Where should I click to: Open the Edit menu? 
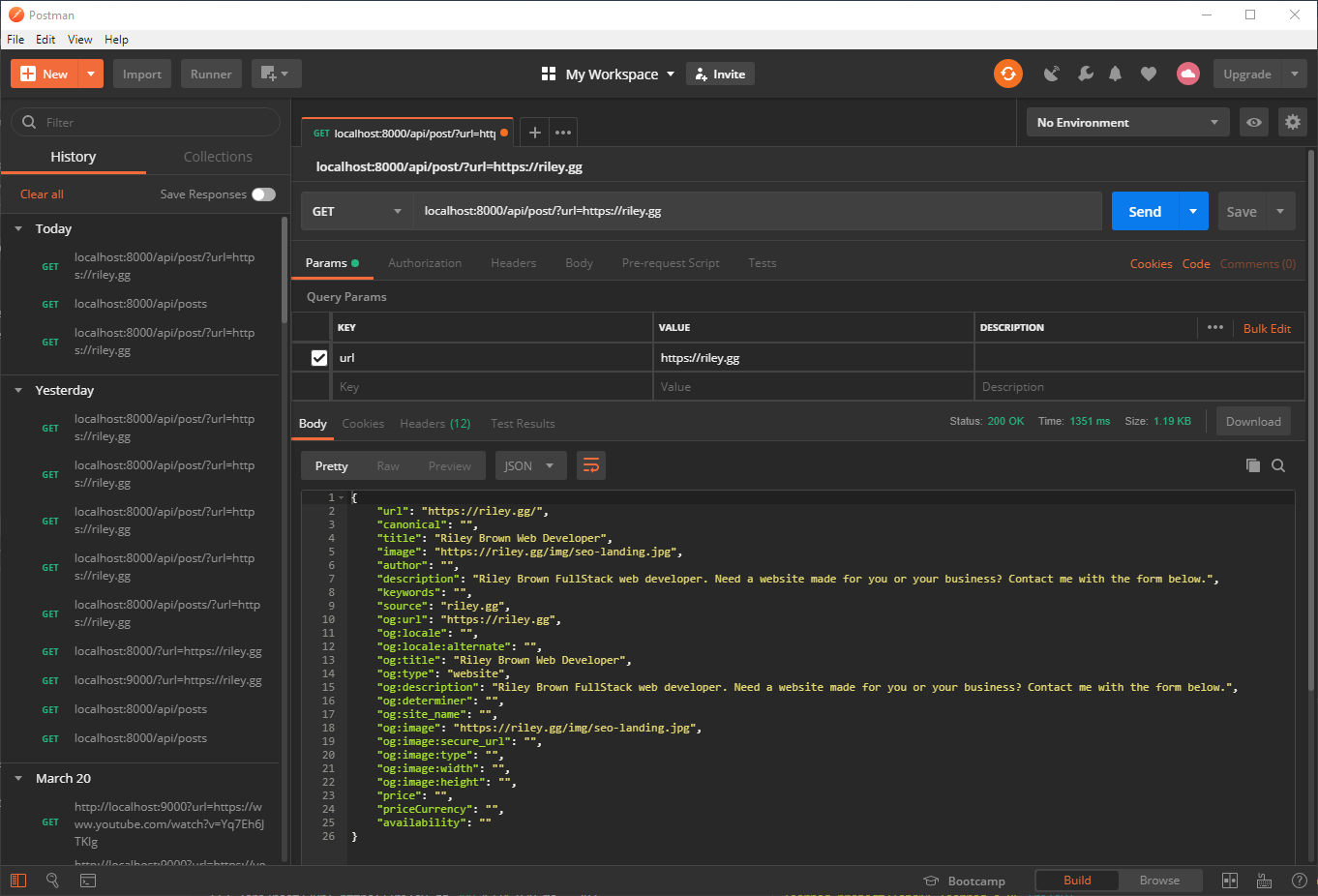45,40
